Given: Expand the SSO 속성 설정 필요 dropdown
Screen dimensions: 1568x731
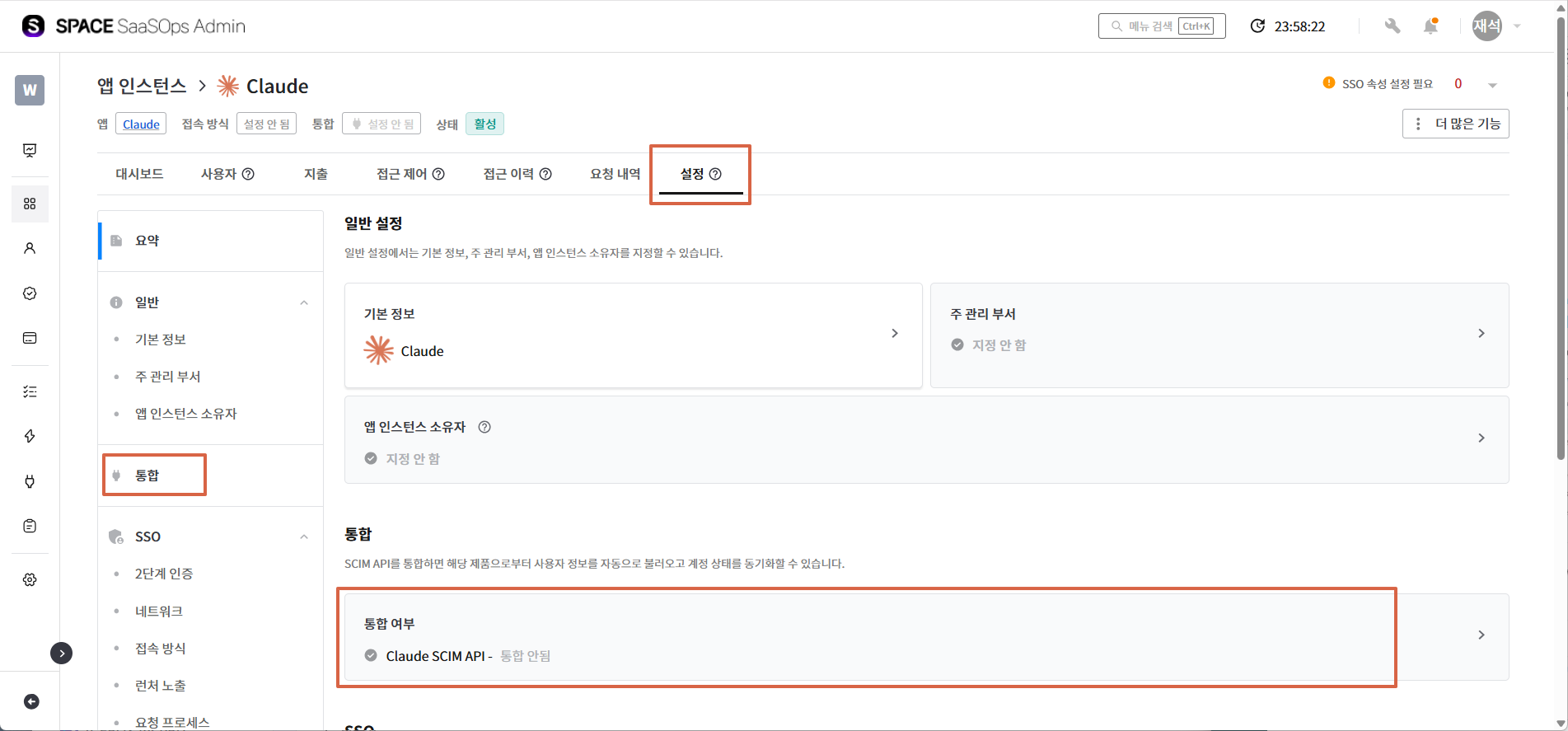Looking at the screenshot, I should coord(1492,85).
